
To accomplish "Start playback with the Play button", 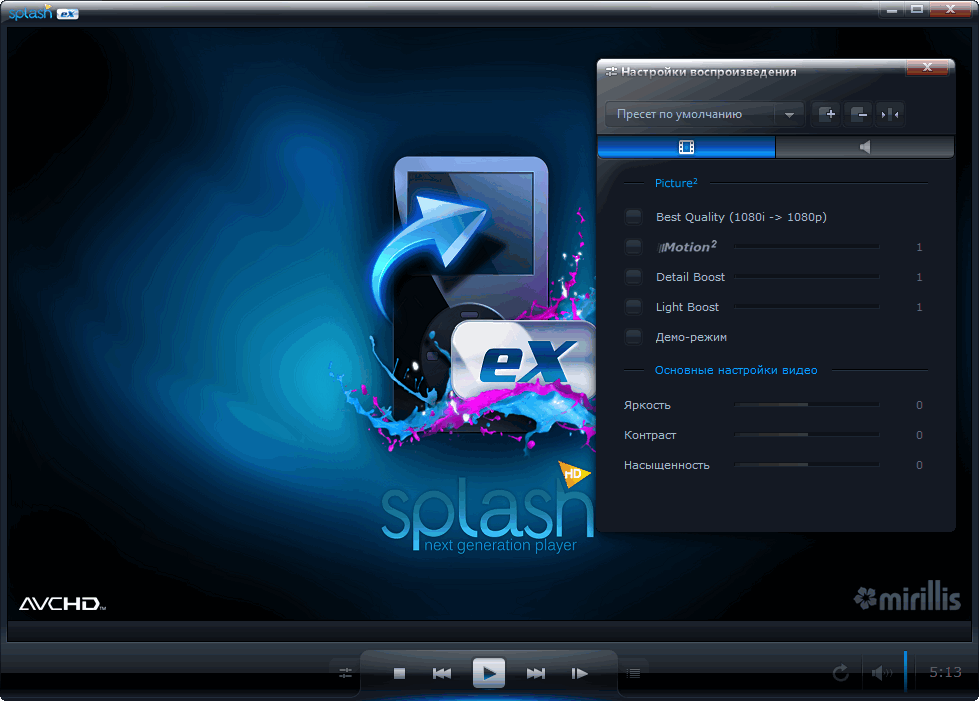I will (x=489, y=673).
